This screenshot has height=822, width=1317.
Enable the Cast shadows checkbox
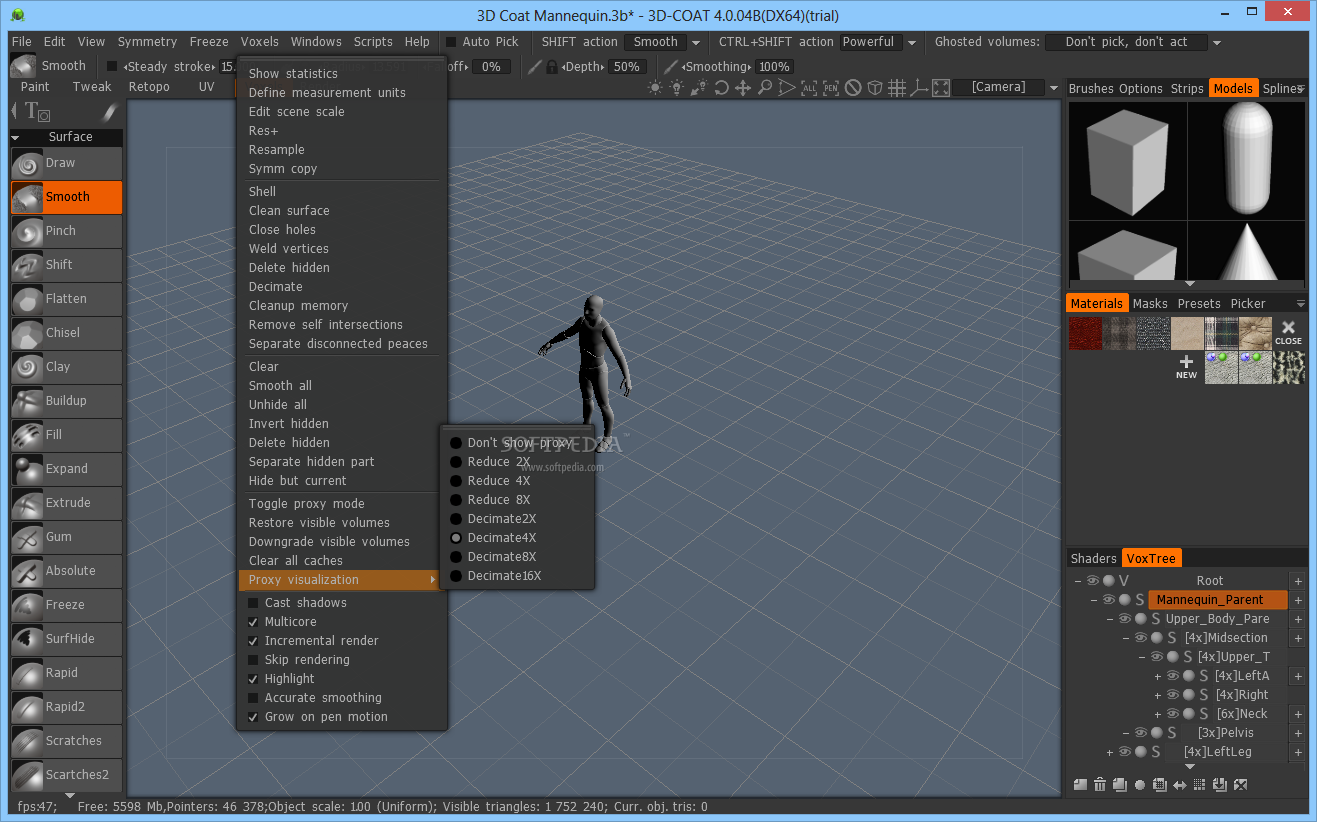[254, 603]
